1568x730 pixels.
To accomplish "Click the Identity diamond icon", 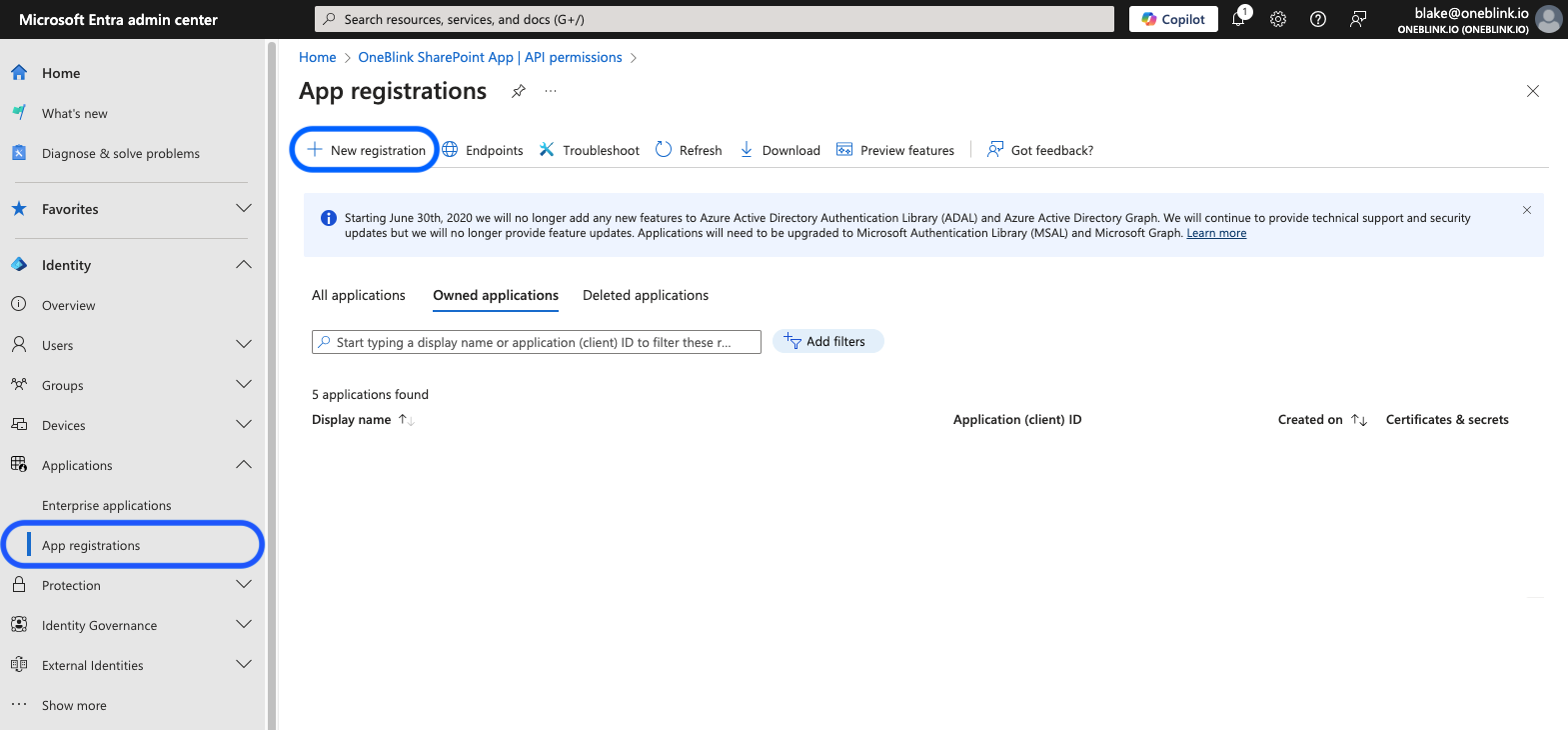I will [19, 264].
